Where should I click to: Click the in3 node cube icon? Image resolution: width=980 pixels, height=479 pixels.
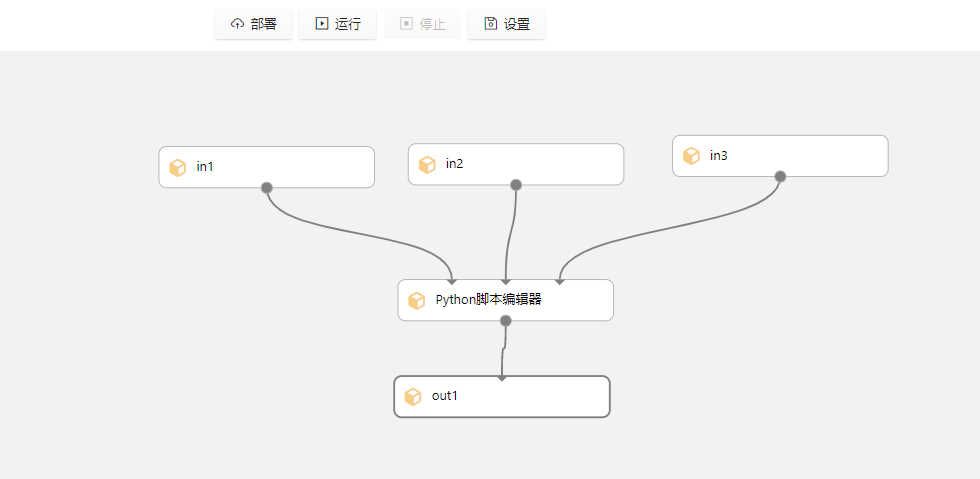click(691, 156)
